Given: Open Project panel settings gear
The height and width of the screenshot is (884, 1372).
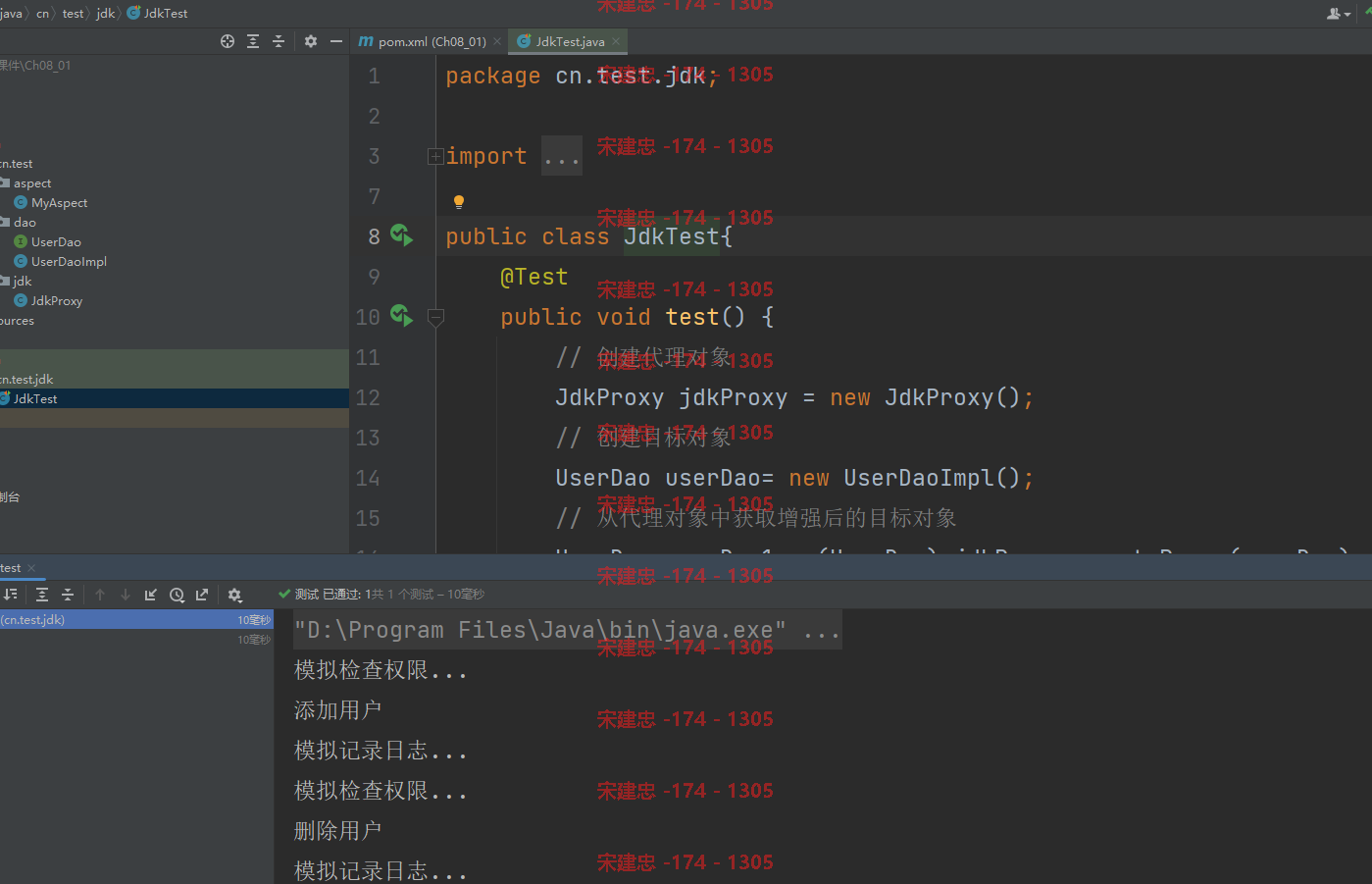Looking at the screenshot, I should pyautogui.click(x=311, y=41).
